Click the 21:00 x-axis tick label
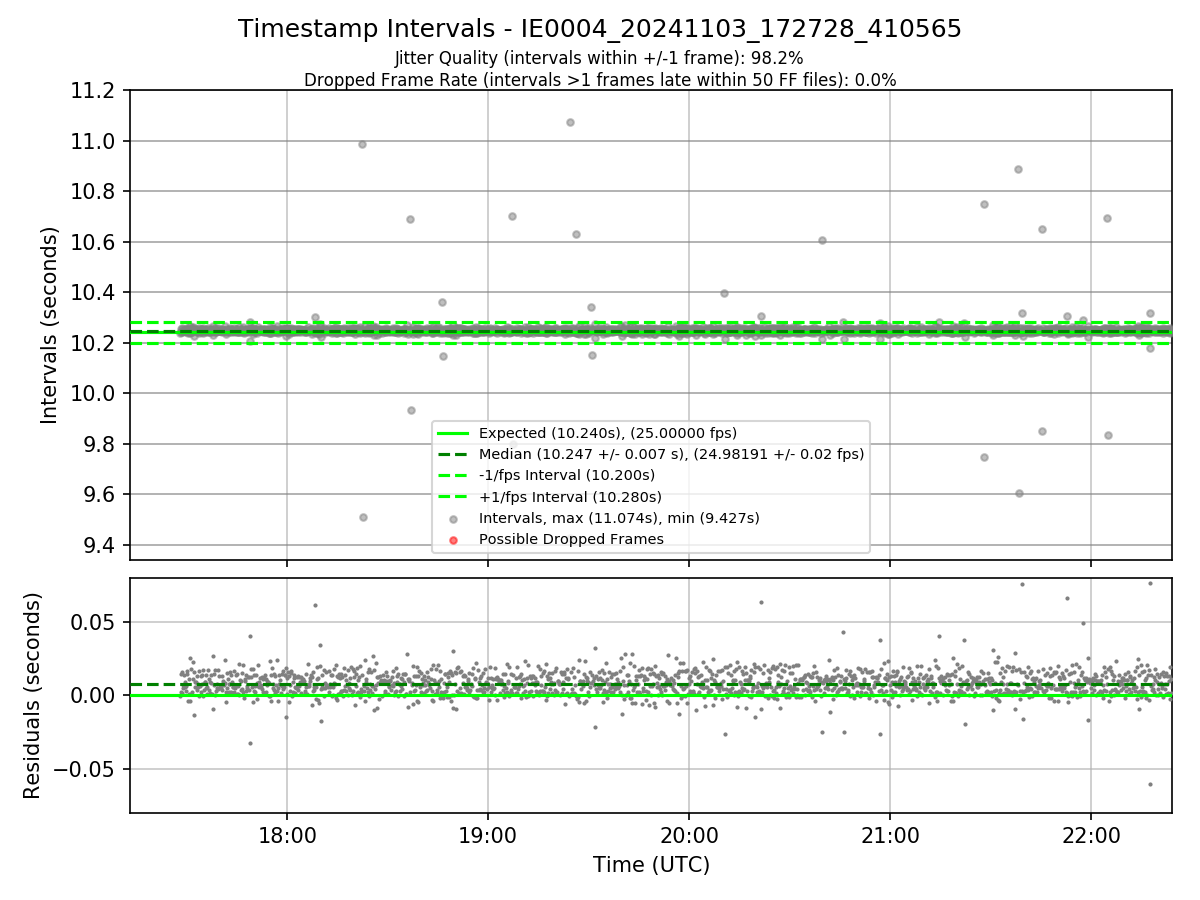The image size is (1200, 900). (x=890, y=834)
